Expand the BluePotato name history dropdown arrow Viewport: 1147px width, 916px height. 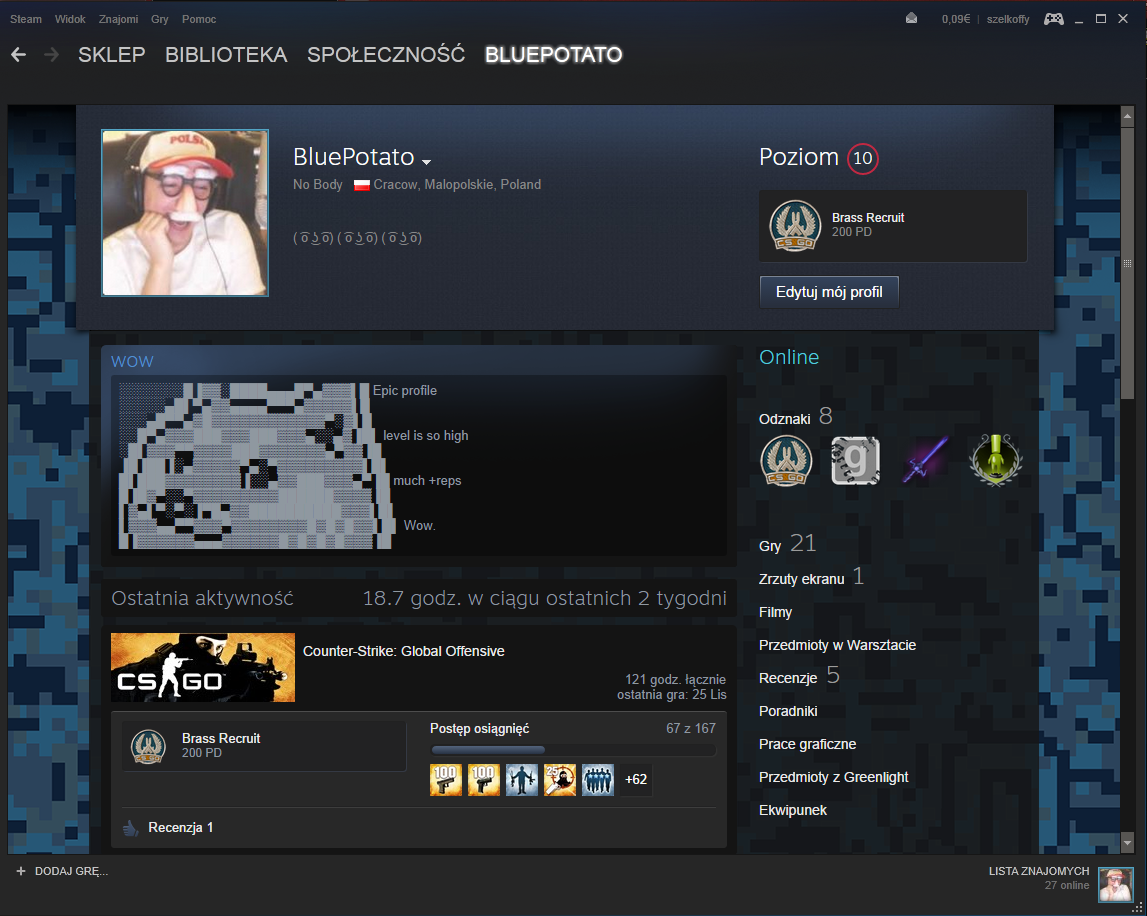pyautogui.click(x=426, y=162)
